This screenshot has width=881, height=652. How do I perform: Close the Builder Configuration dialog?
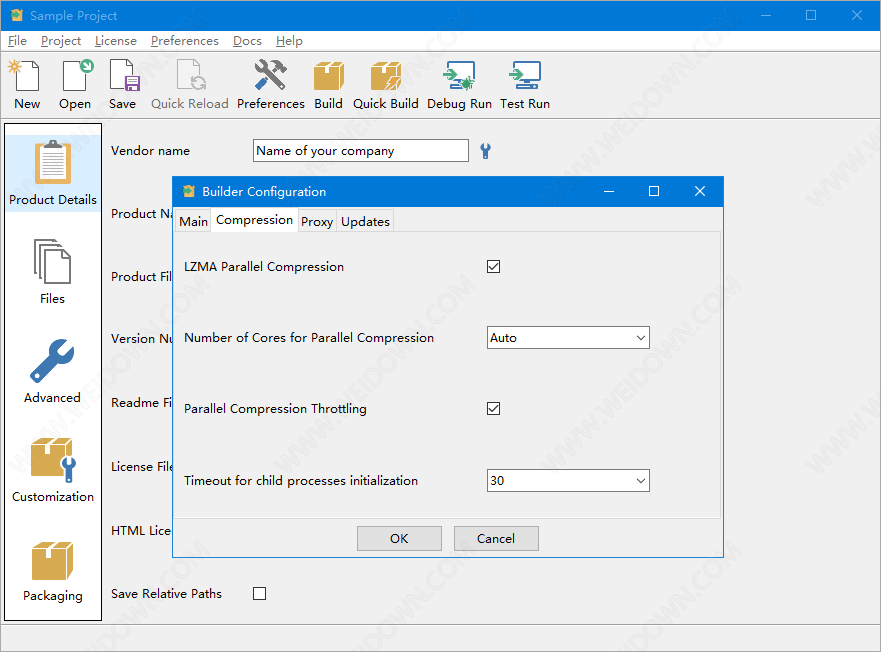pyautogui.click(x=700, y=191)
